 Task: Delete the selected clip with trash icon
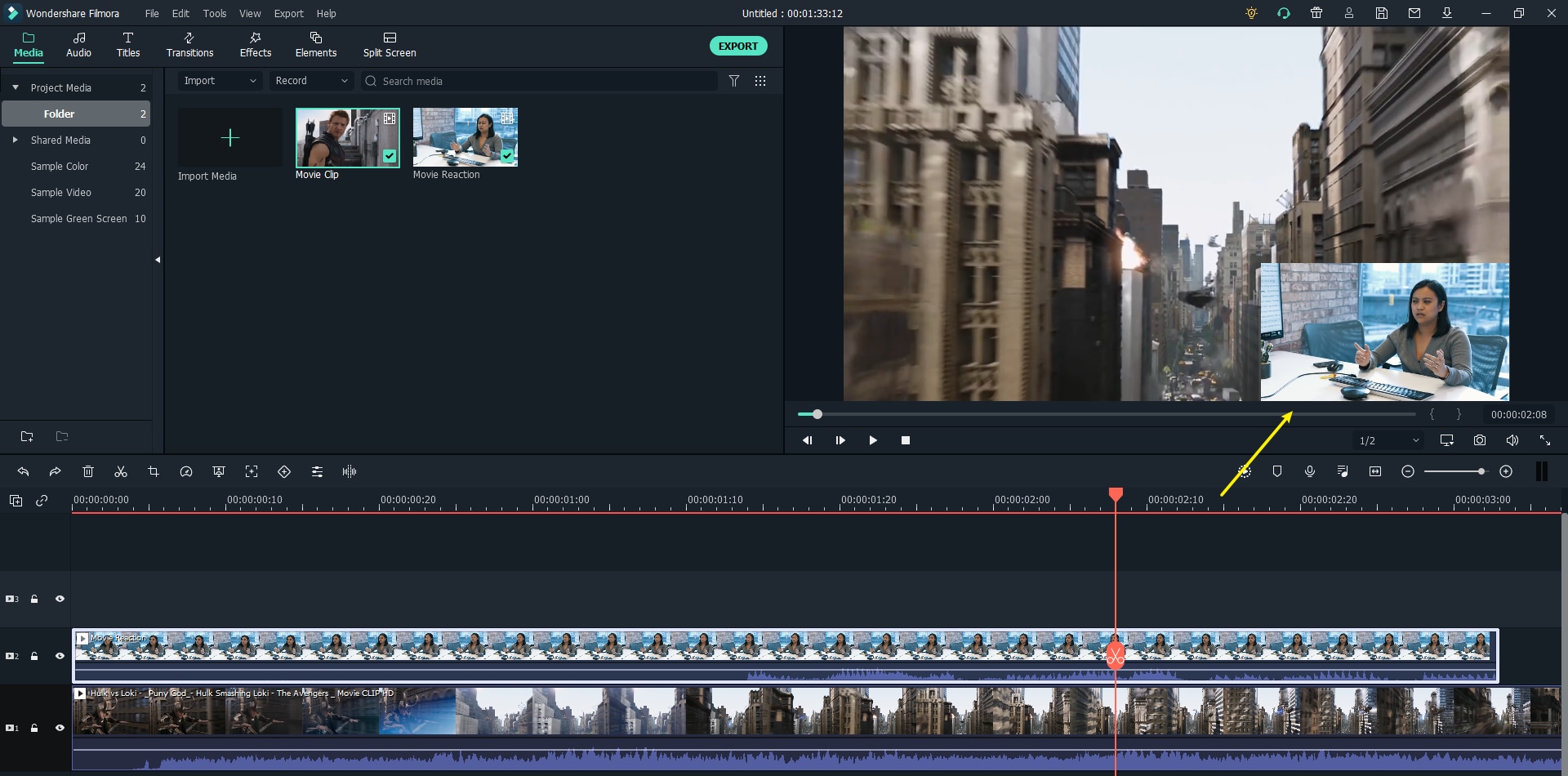[x=88, y=471]
